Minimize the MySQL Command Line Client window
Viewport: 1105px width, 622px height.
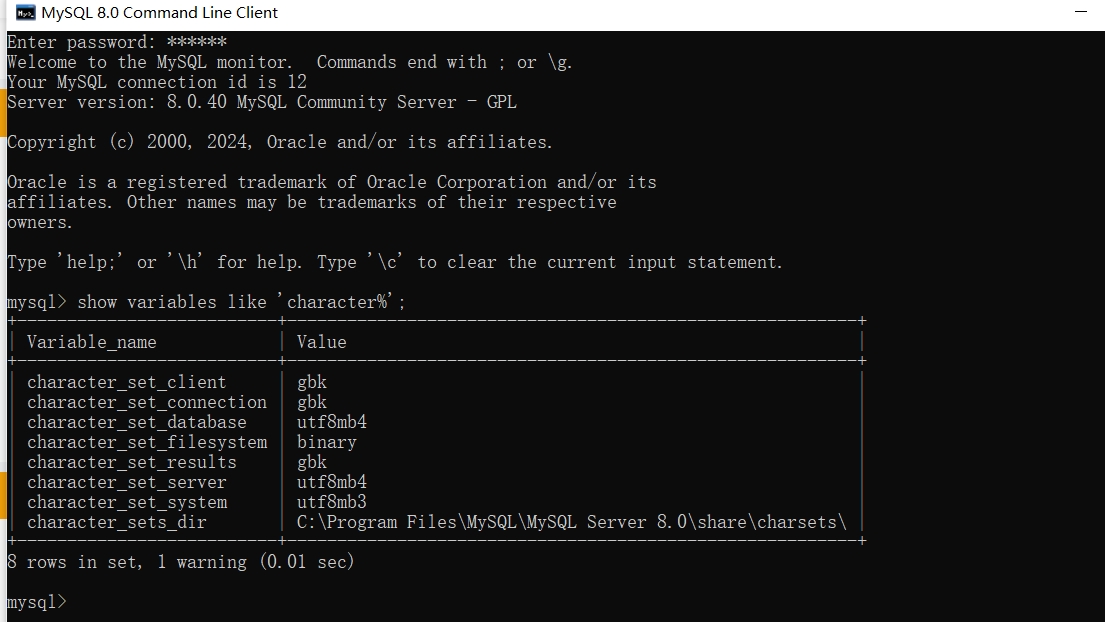1081,13
